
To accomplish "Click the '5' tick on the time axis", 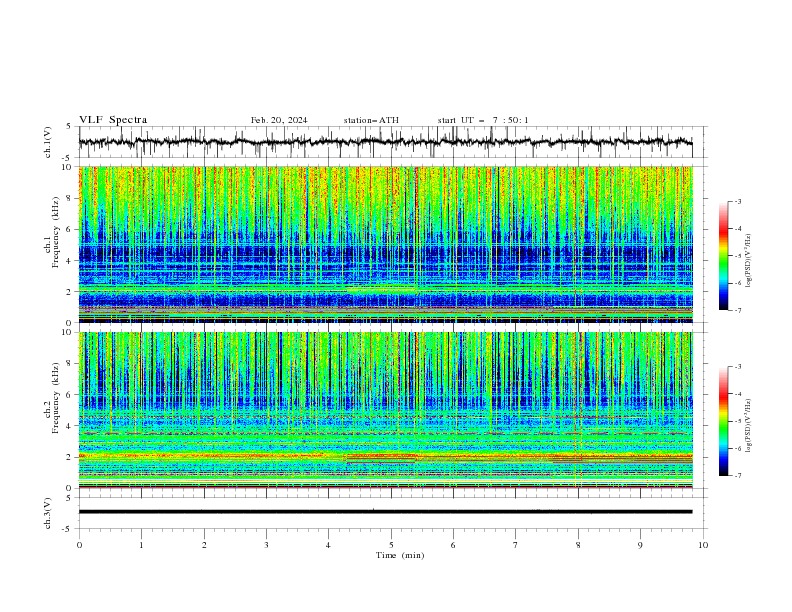I will click(391, 545).
